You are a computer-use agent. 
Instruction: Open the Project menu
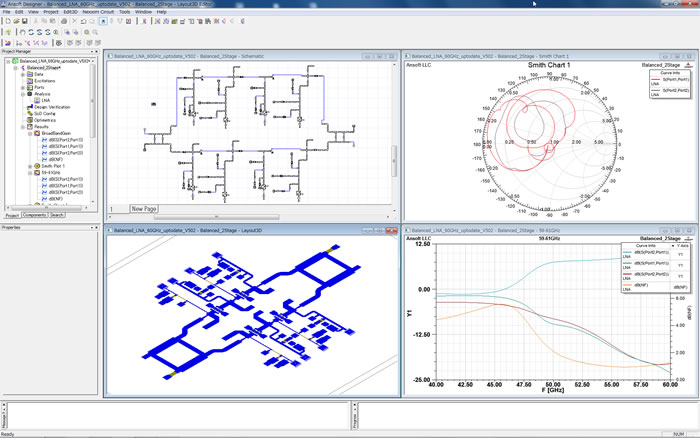coord(50,12)
